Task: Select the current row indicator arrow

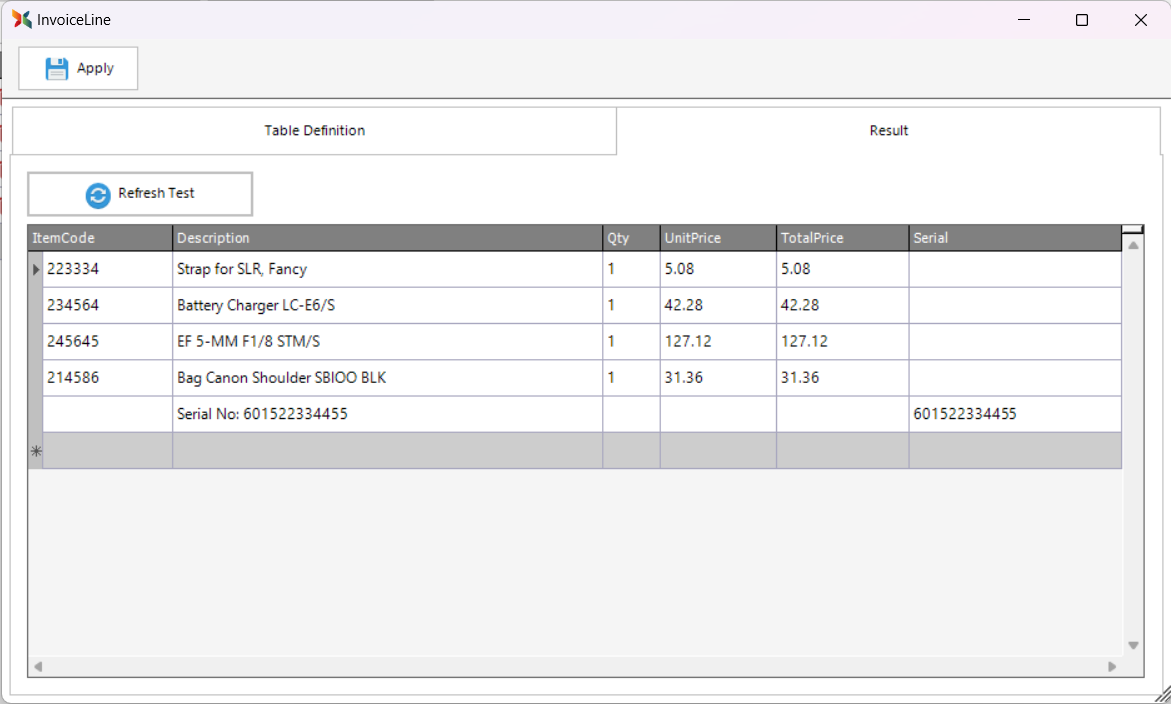Action: (x=36, y=269)
